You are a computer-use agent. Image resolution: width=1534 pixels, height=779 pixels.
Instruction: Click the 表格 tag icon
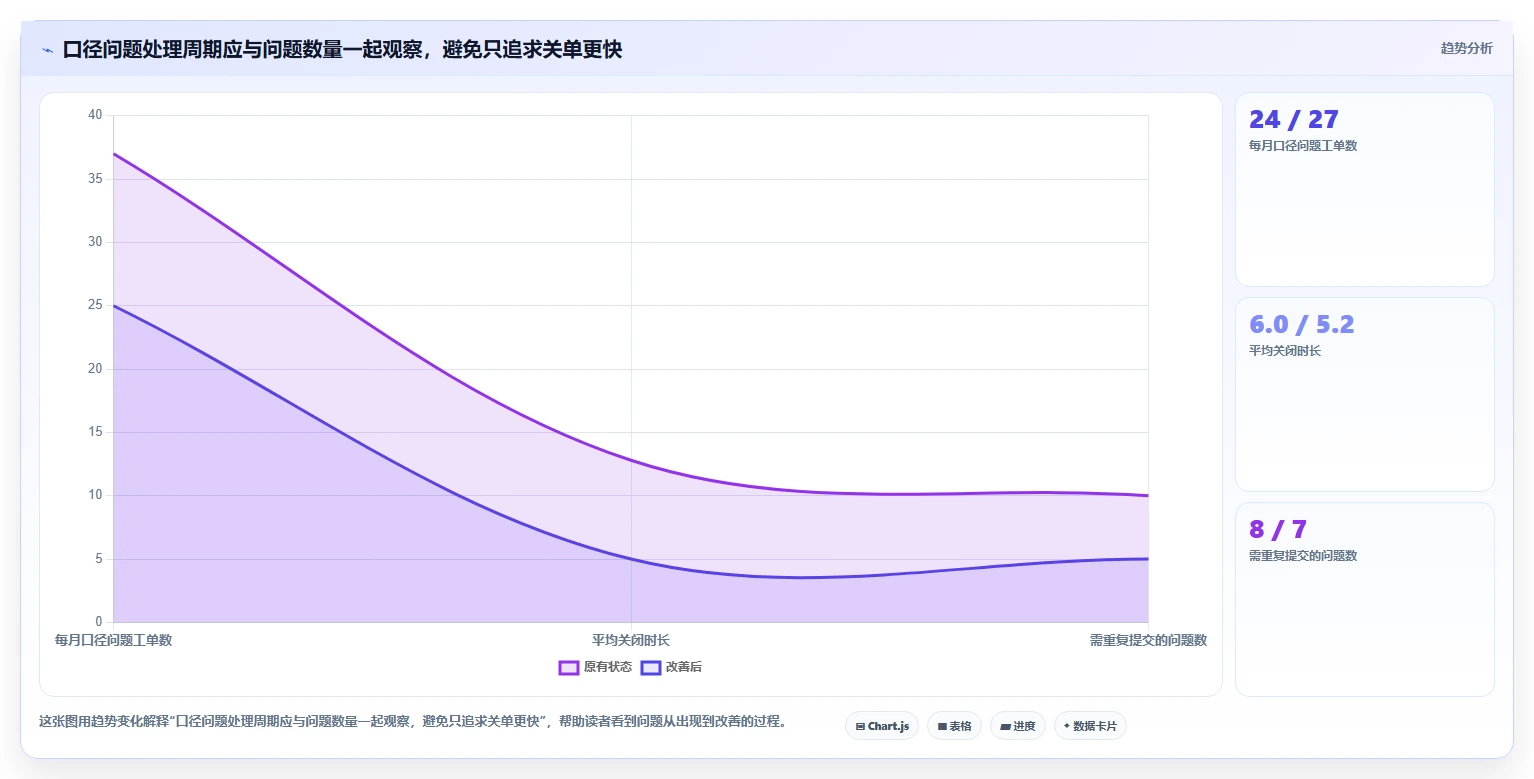[x=942, y=726]
